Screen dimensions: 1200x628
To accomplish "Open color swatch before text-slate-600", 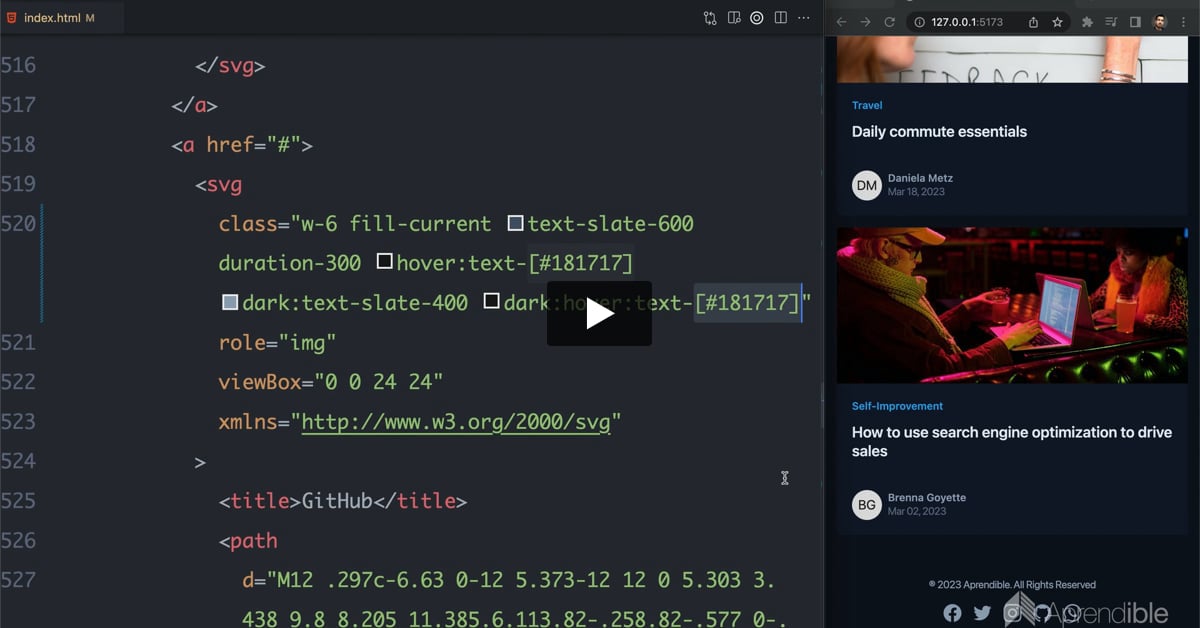I will tap(515, 223).
